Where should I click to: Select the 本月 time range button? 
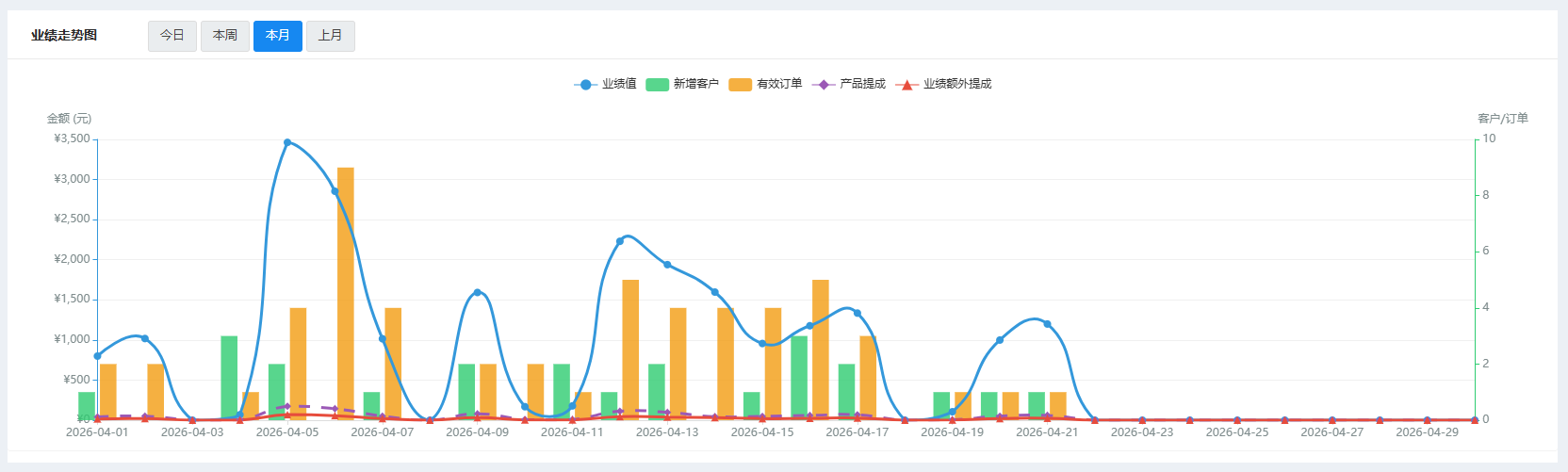(278, 36)
